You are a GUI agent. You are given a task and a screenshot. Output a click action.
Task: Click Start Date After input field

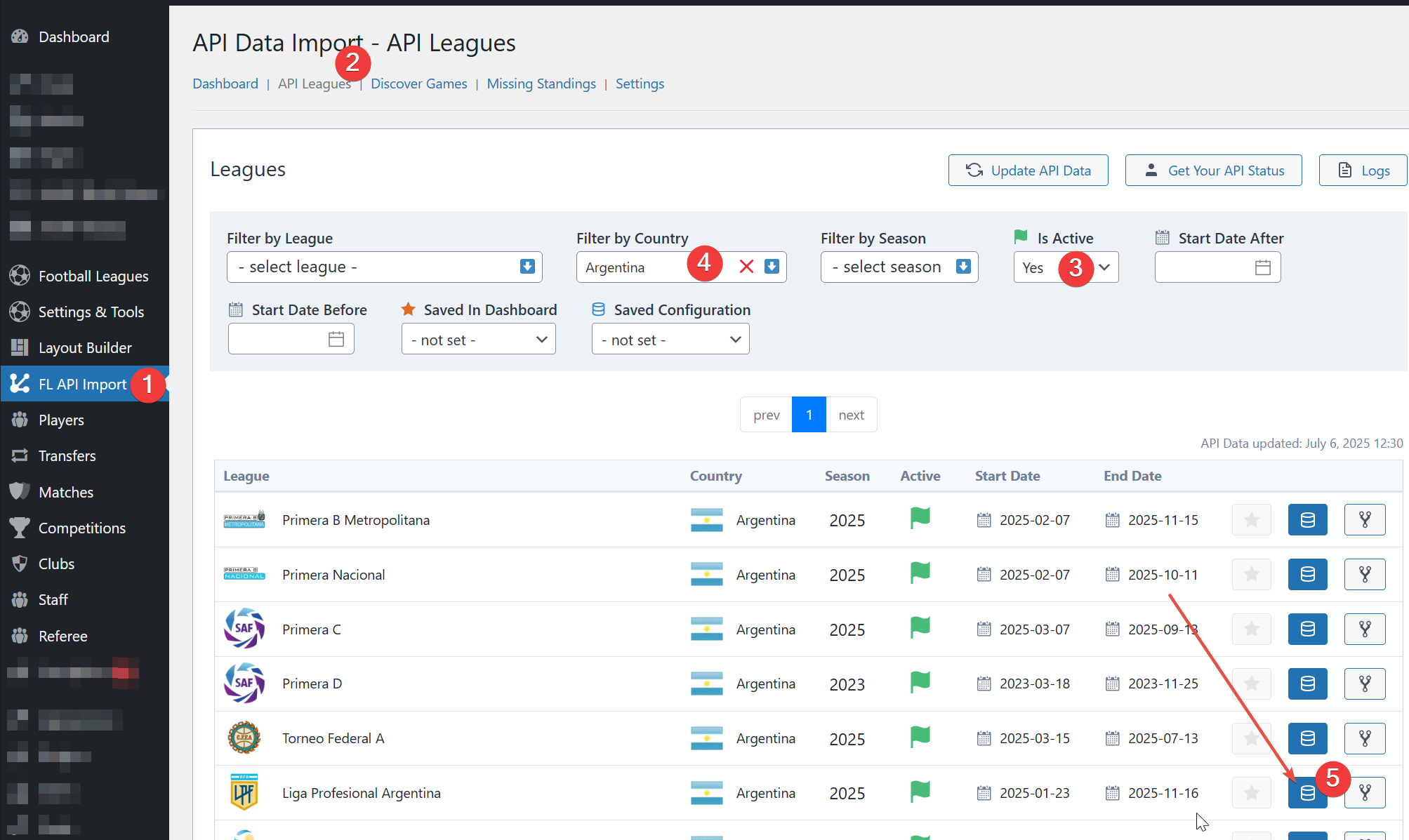tap(1217, 267)
